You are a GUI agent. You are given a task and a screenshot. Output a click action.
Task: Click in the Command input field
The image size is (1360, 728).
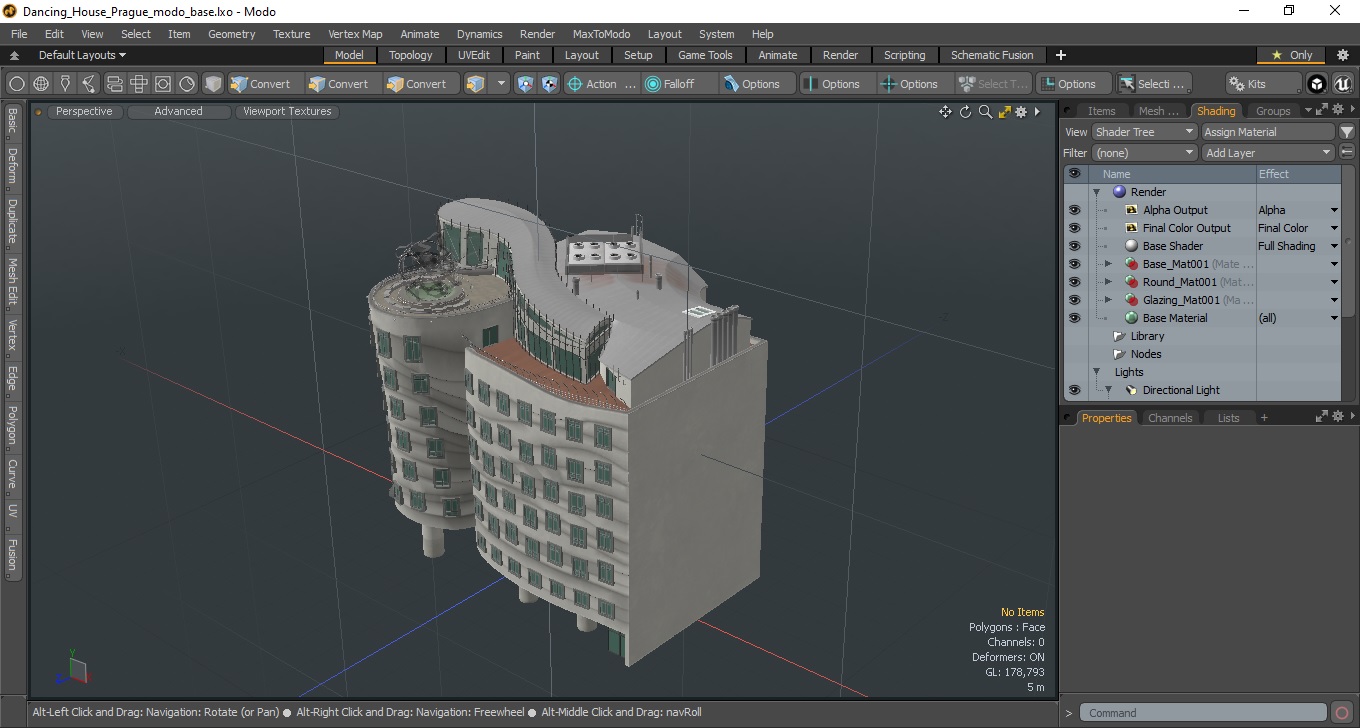[1204, 713]
